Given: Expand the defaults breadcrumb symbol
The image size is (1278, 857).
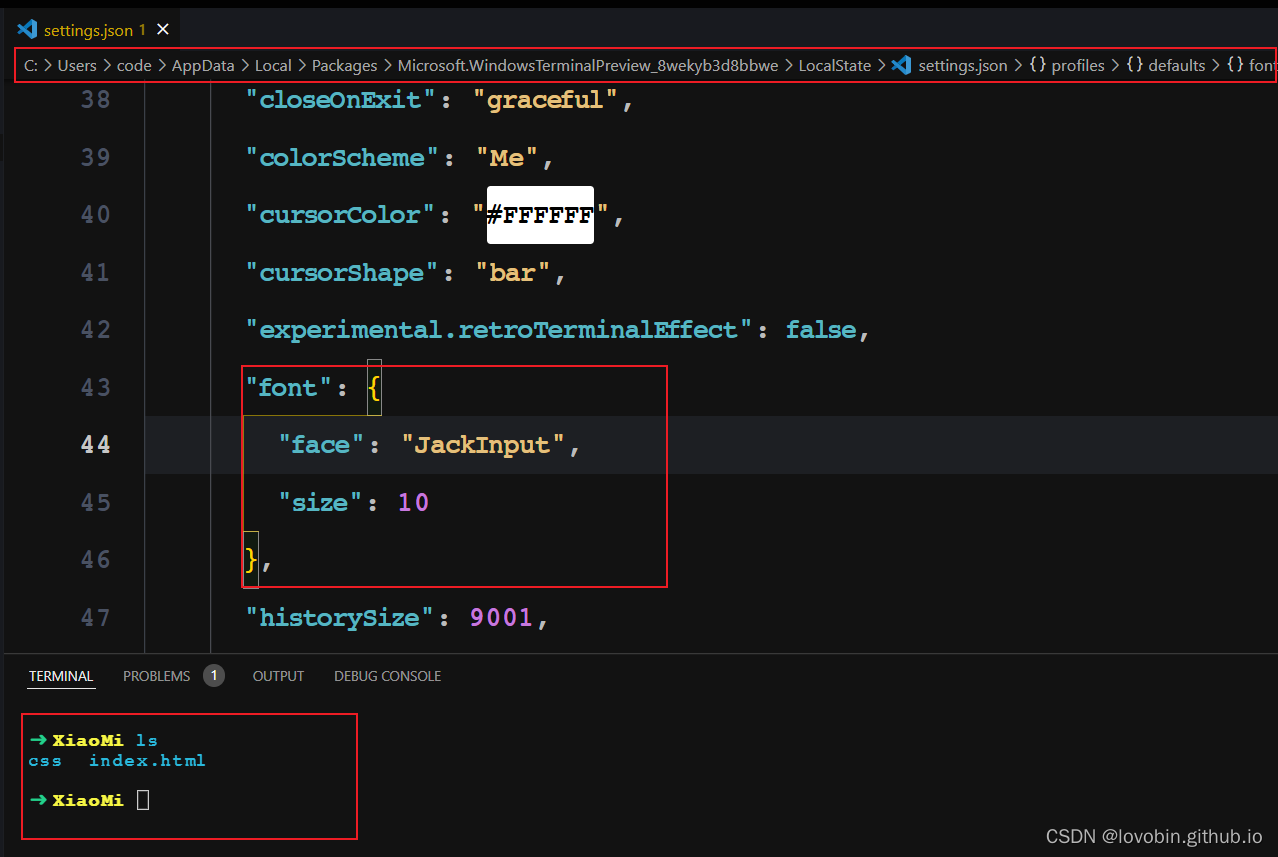Looking at the screenshot, I should click(x=1177, y=66).
